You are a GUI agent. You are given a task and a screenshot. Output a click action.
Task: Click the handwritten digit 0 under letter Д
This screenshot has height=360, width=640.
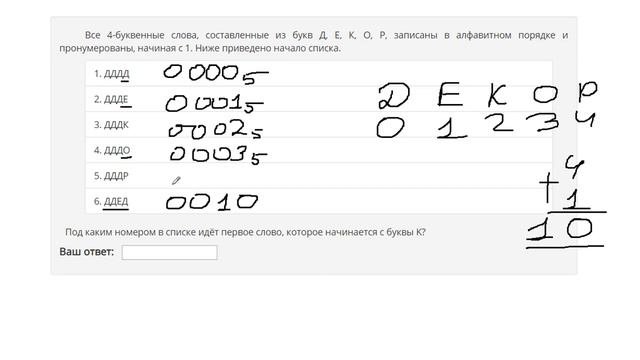[x=390, y=129]
